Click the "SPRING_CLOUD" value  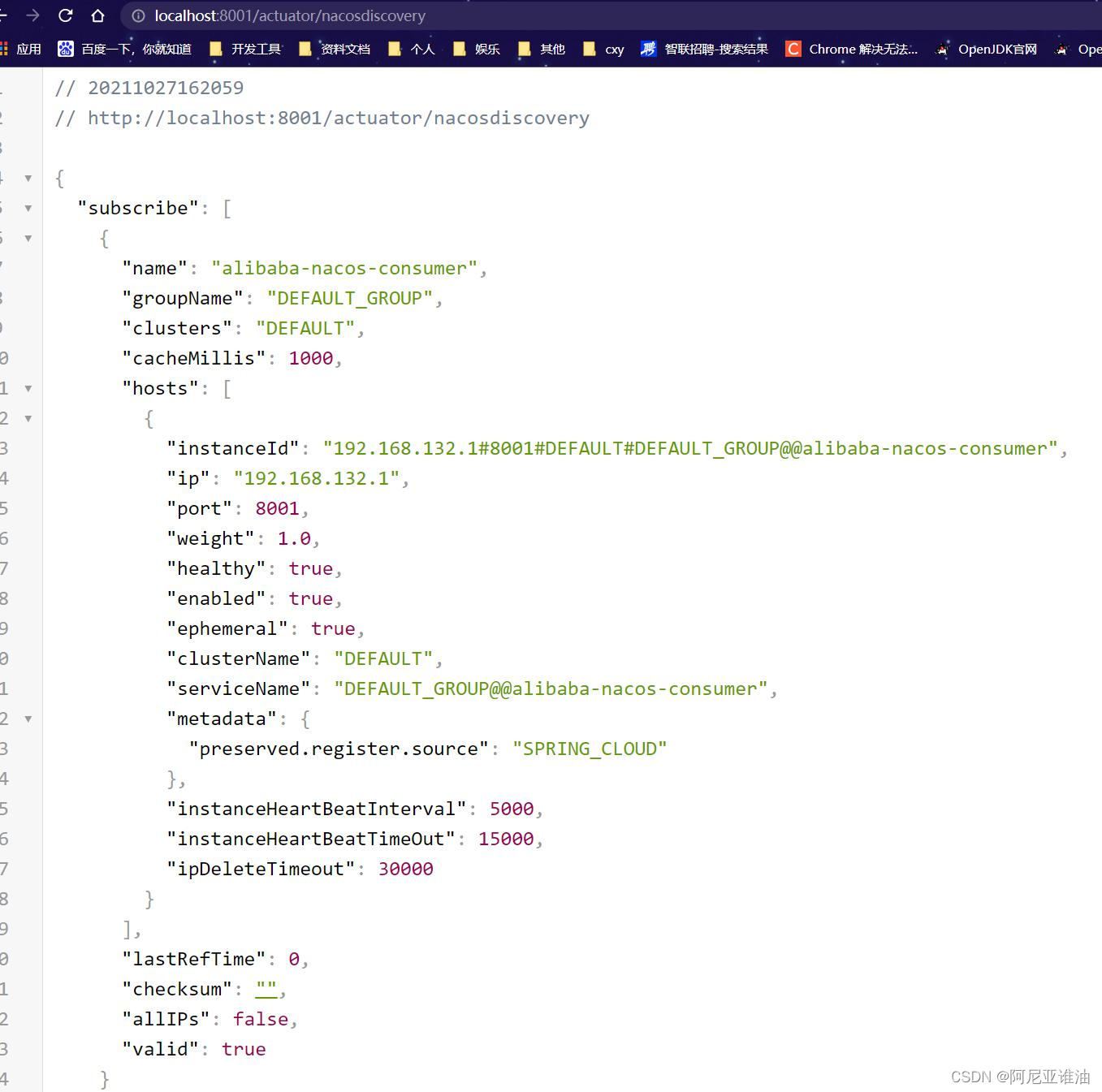tap(590, 749)
